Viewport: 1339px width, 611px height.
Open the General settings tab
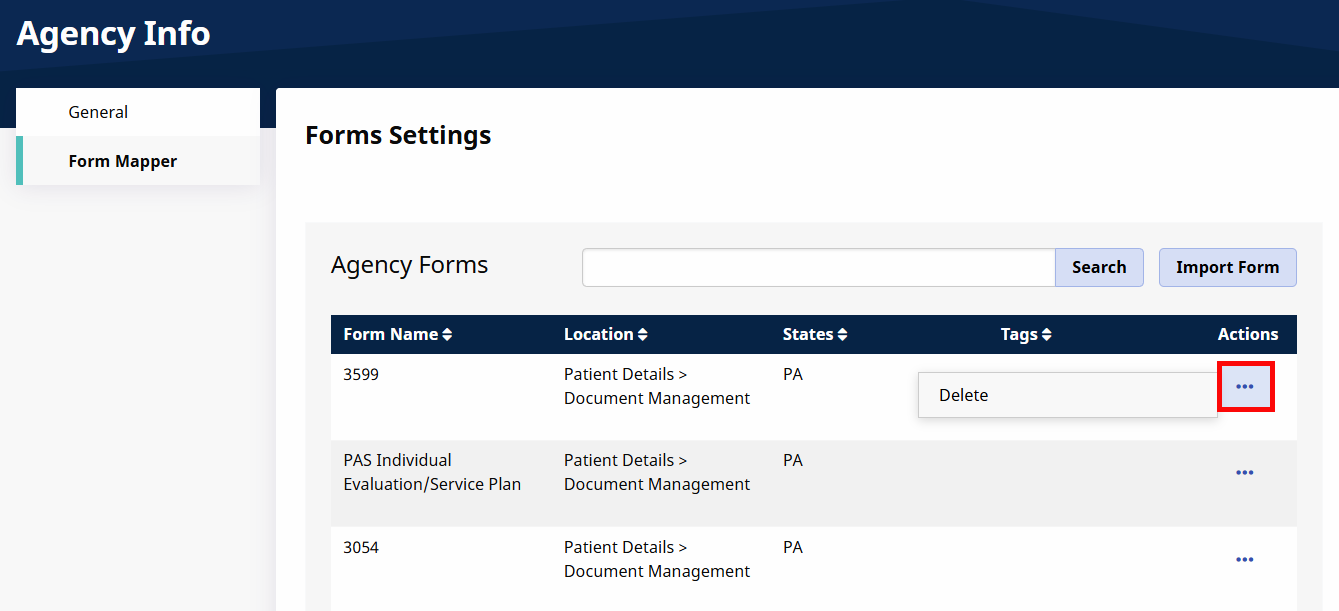98,112
